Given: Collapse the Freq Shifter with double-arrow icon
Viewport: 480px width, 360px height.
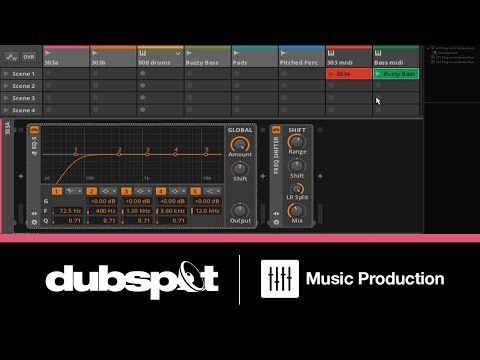Looking at the screenshot, I should pyautogui.click(x=276, y=213).
